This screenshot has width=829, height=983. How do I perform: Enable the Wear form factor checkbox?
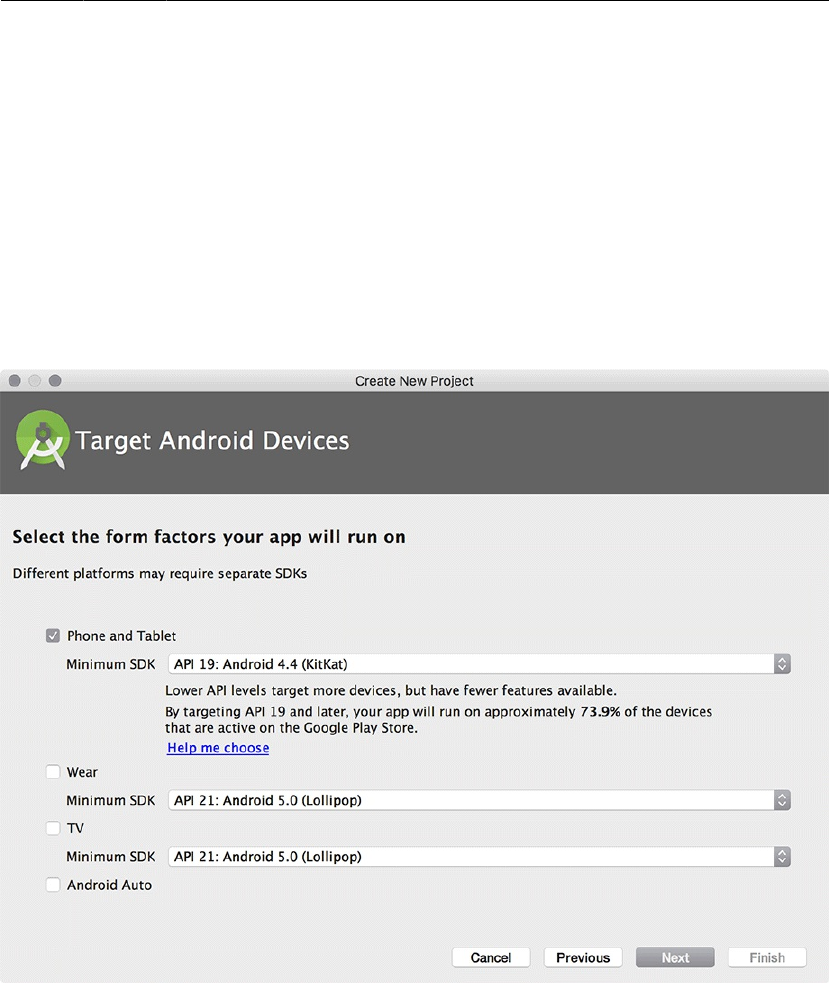tap(53, 772)
